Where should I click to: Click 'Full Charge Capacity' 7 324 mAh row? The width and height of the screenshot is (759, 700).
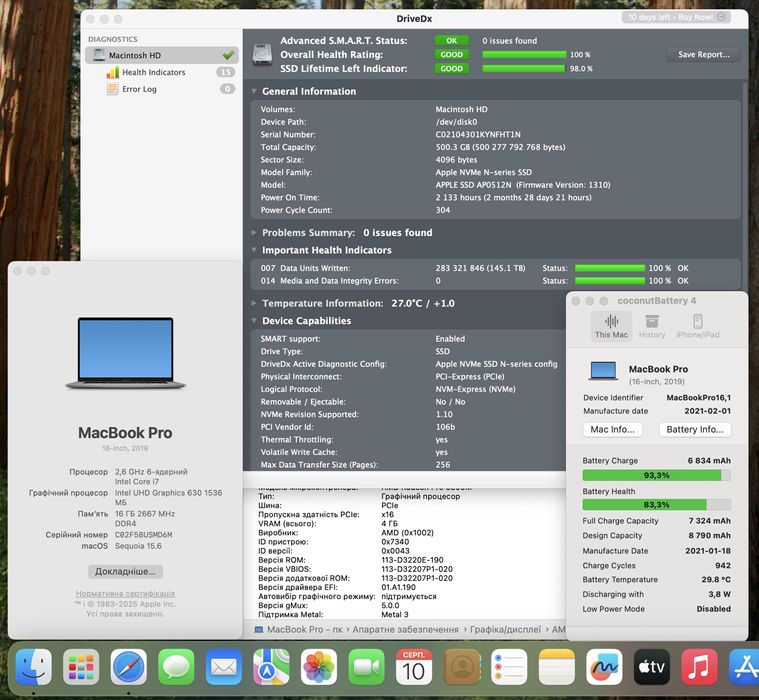[656, 521]
